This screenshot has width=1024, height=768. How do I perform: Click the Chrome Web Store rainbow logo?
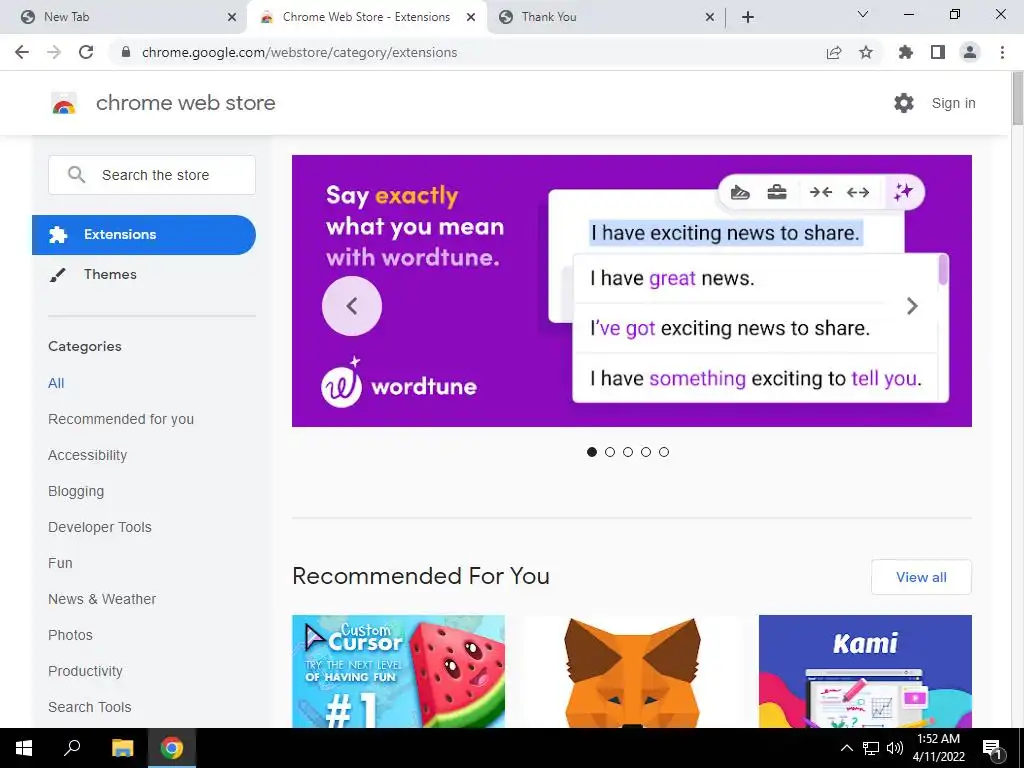64,103
